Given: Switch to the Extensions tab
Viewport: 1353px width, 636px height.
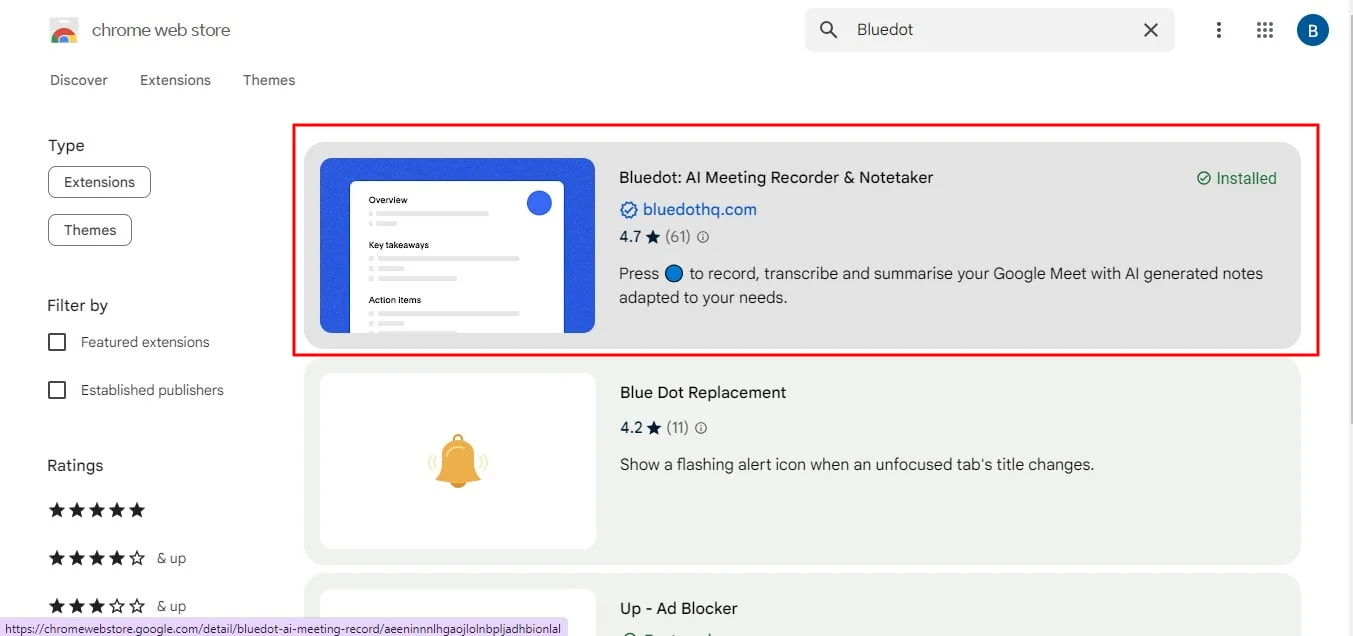Looking at the screenshot, I should point(175,80).
